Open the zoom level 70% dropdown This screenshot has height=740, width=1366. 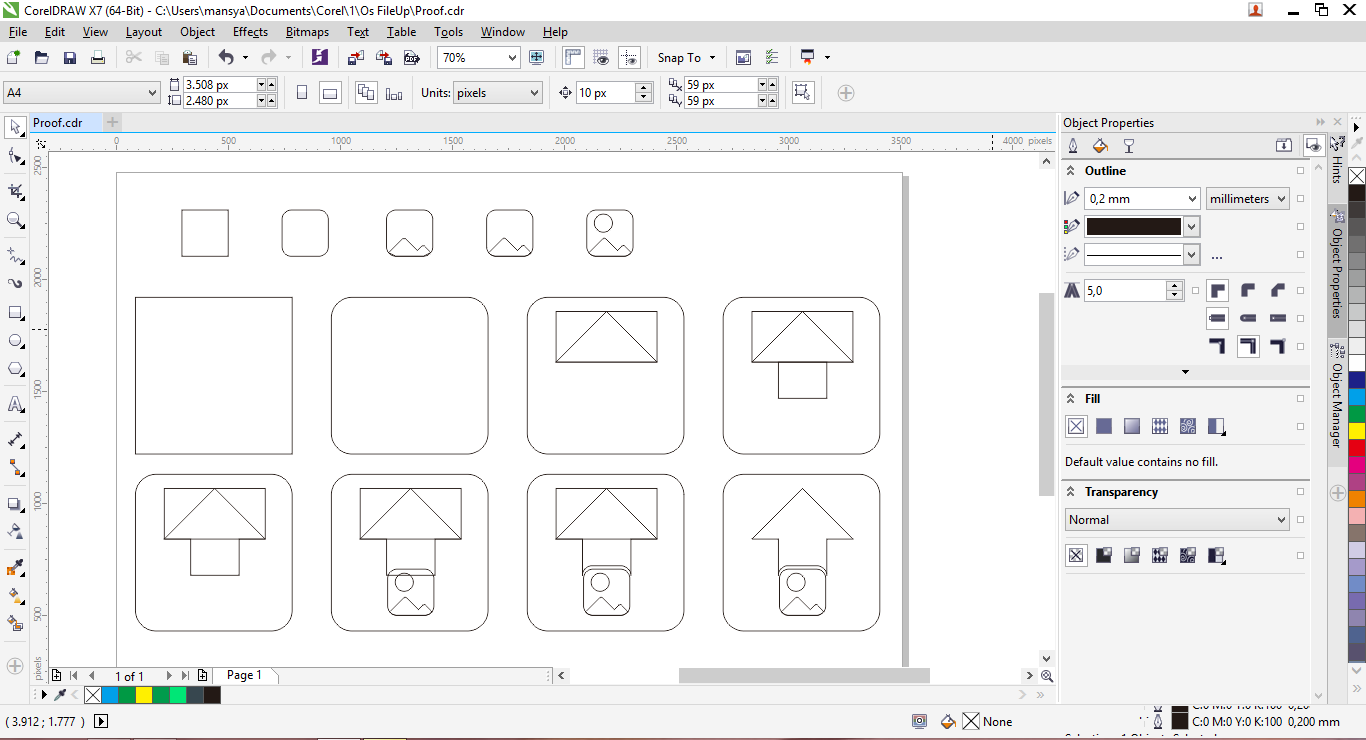(512, 58)
